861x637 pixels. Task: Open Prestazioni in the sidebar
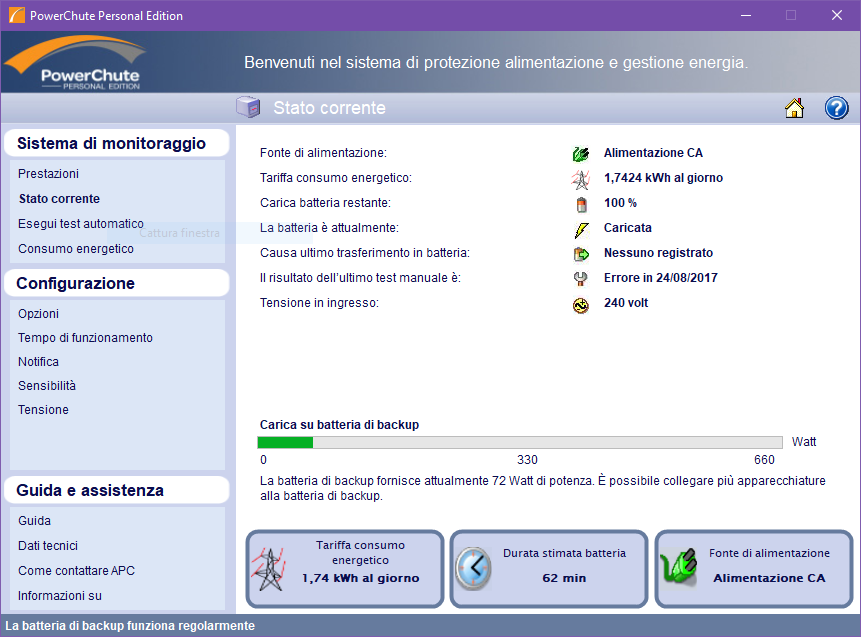pyautogui.click(x=48, y=174)
